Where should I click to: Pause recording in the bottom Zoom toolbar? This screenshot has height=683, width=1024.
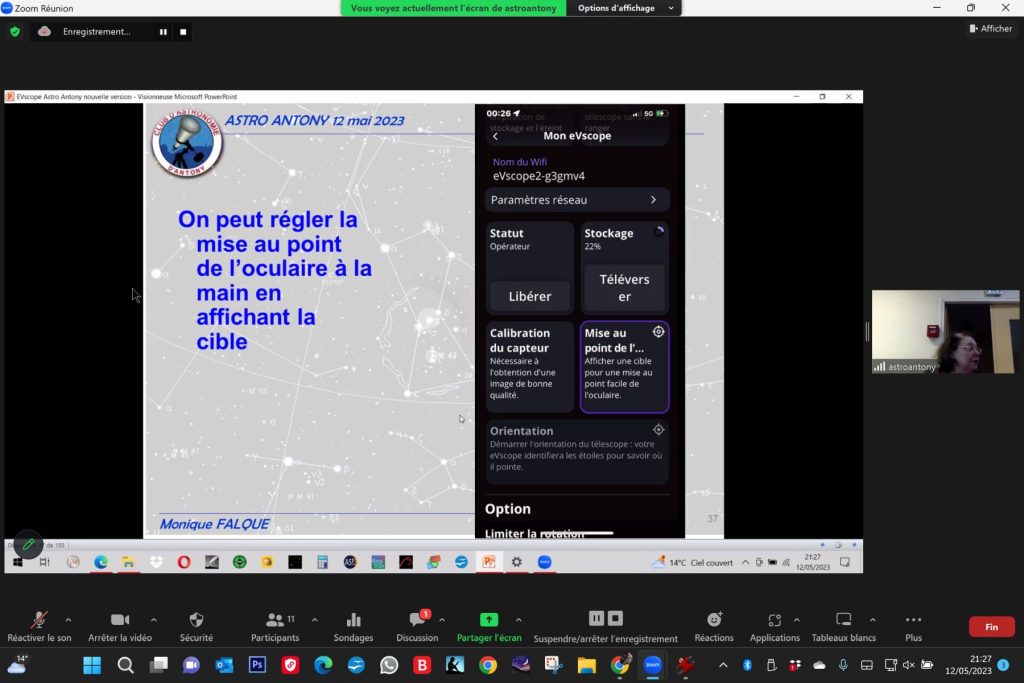pyautogui.click(x=596, y=618)
